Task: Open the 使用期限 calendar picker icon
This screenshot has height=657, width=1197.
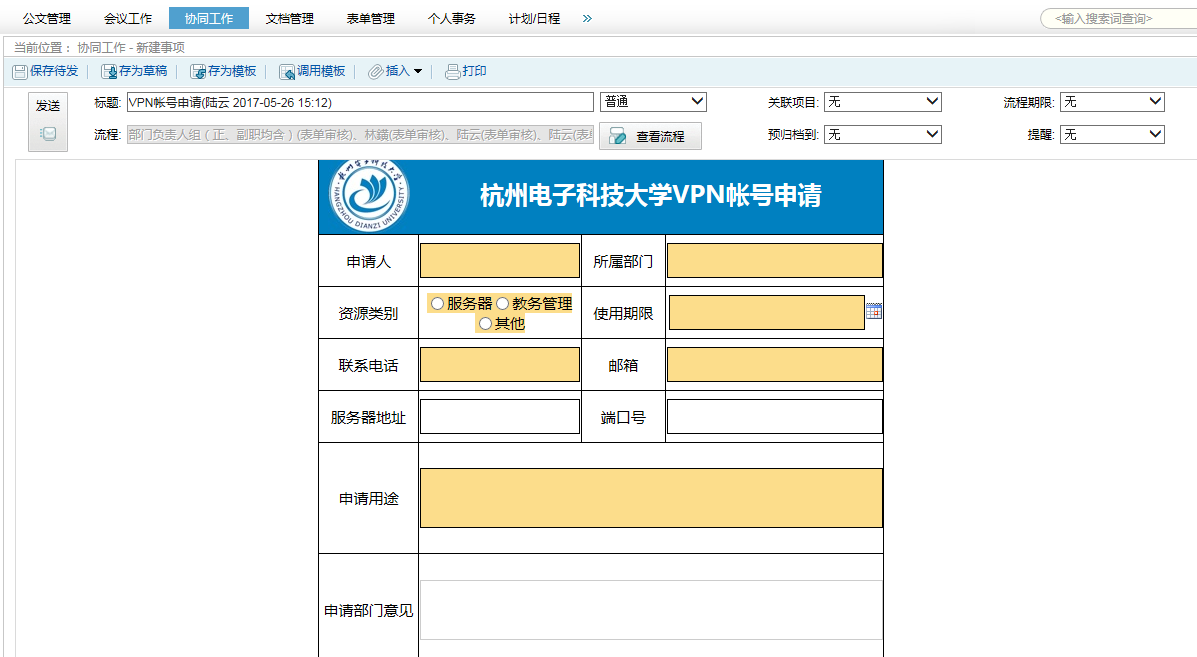Action: (x=874, y=311)
